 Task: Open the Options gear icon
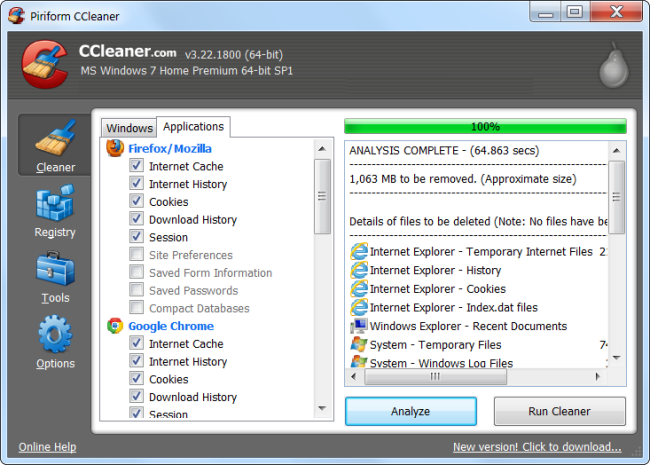click(x=55, y=334)
